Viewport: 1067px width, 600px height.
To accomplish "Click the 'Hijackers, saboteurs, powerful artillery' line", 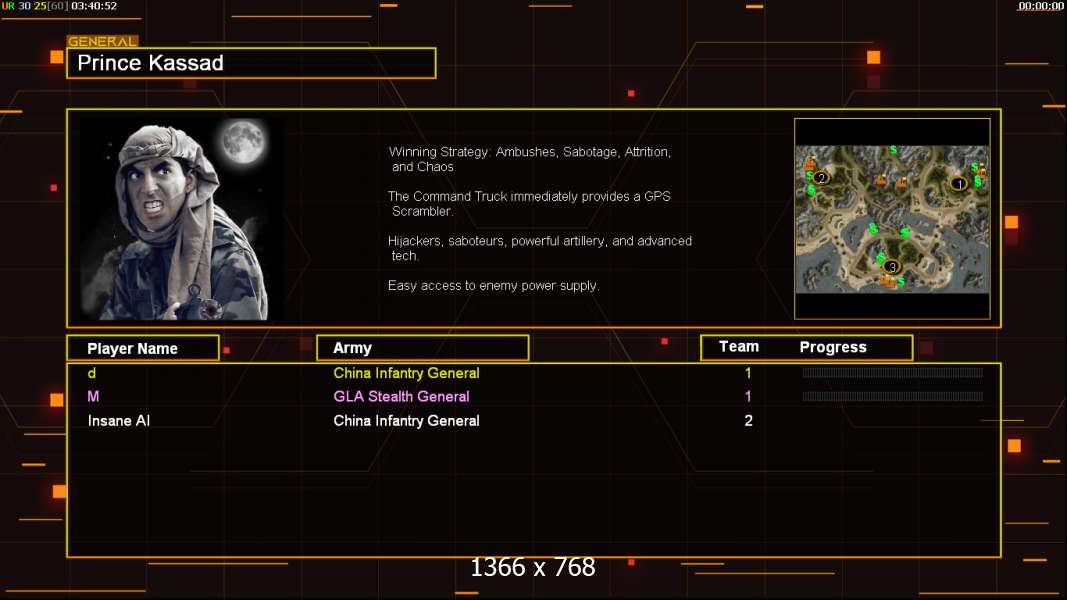I will tap(540, 248).
